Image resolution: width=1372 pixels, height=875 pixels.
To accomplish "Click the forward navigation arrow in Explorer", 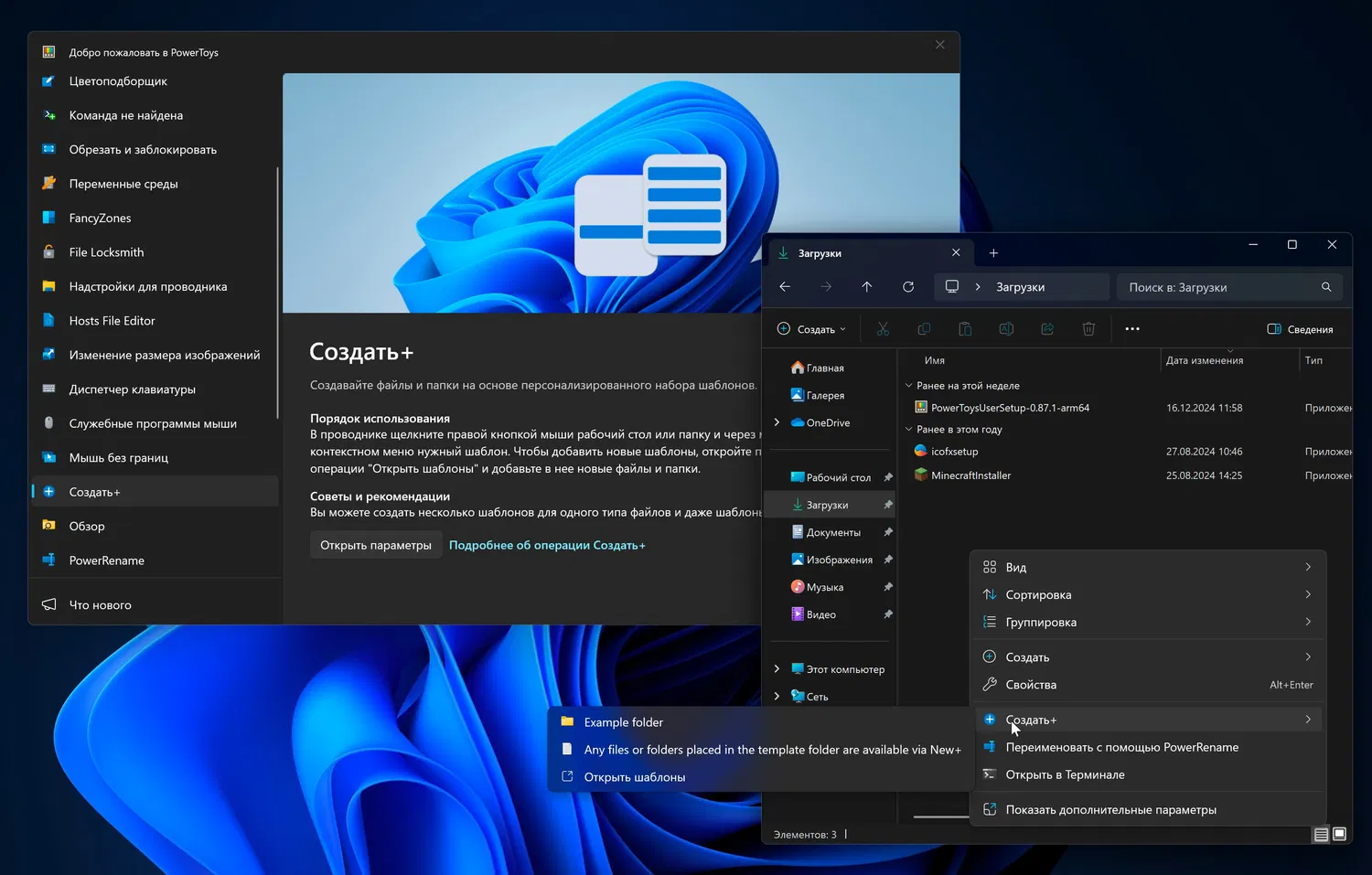I will [826, 287].
